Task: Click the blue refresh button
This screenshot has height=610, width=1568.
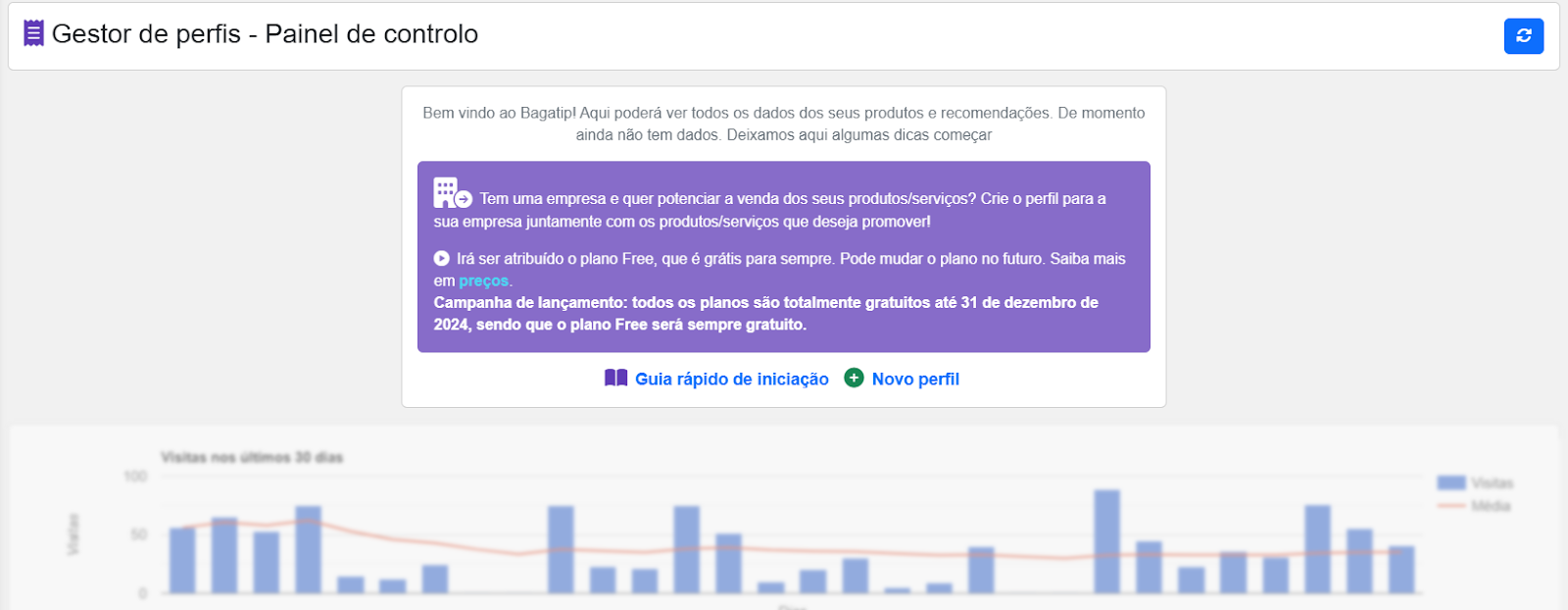Action: coord(1524,36)
